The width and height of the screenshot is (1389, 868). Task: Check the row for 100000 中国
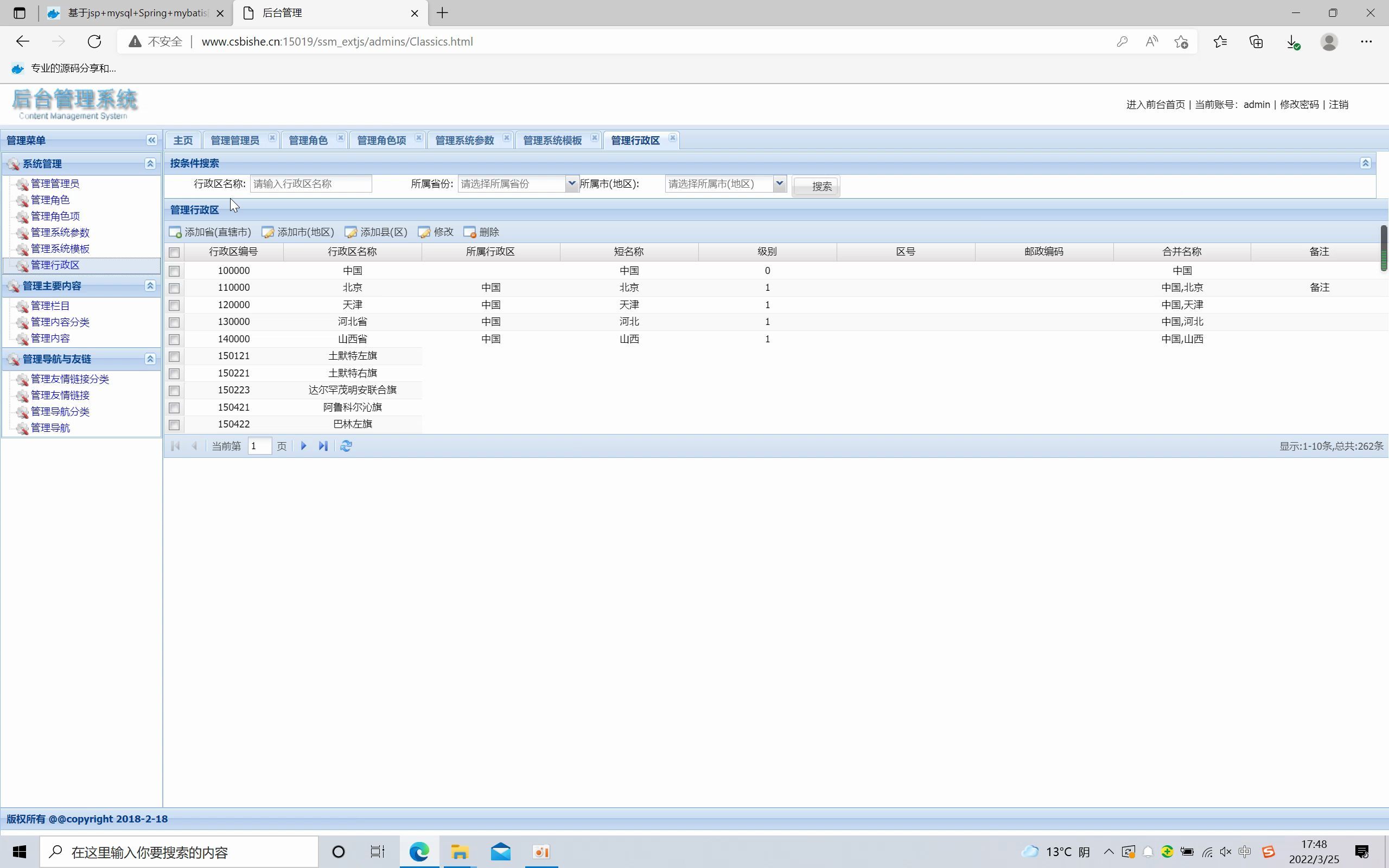[x=175, y=271]
